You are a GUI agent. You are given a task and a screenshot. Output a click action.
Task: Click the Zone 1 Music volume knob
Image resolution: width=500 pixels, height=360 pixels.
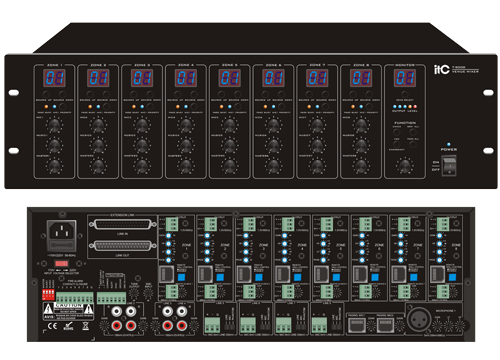click(54, 145)
